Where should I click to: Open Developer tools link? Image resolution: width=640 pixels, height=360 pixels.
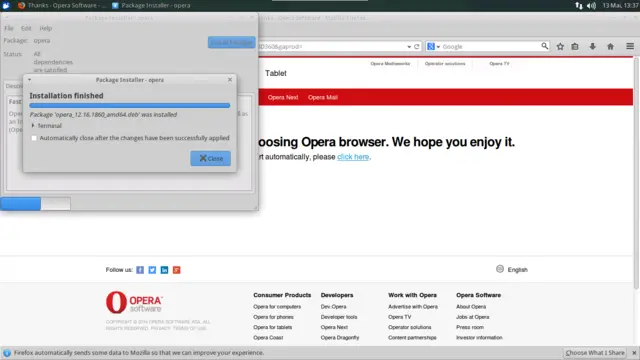339,317
